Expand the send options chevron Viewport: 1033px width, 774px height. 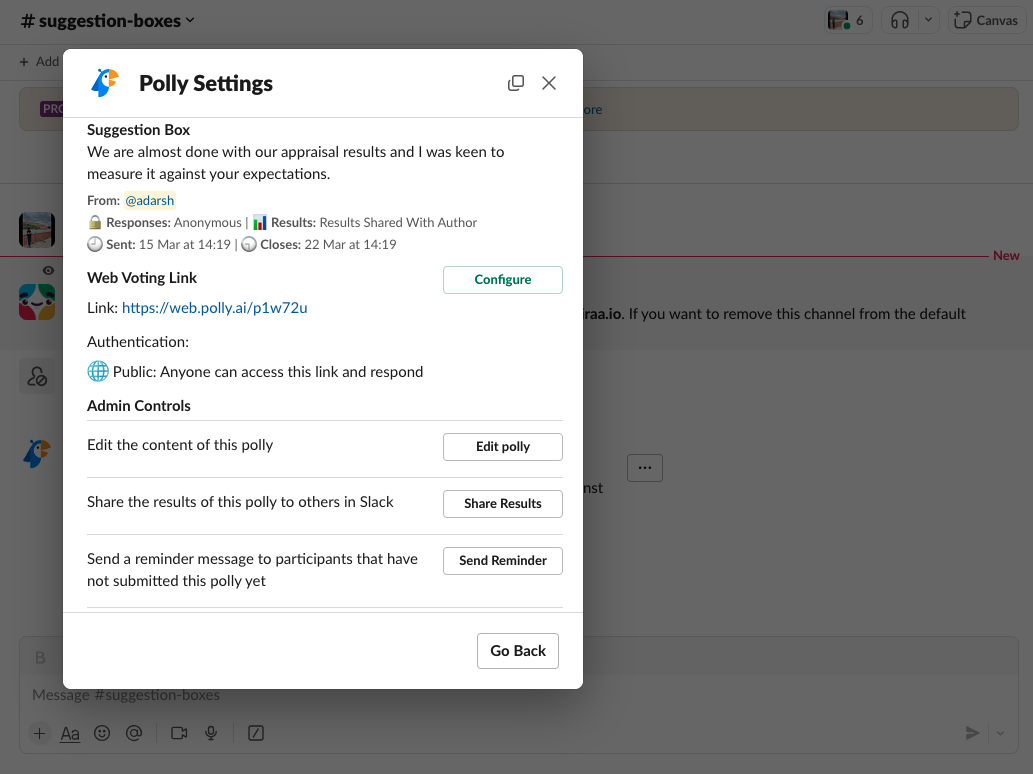point(1001,733)
